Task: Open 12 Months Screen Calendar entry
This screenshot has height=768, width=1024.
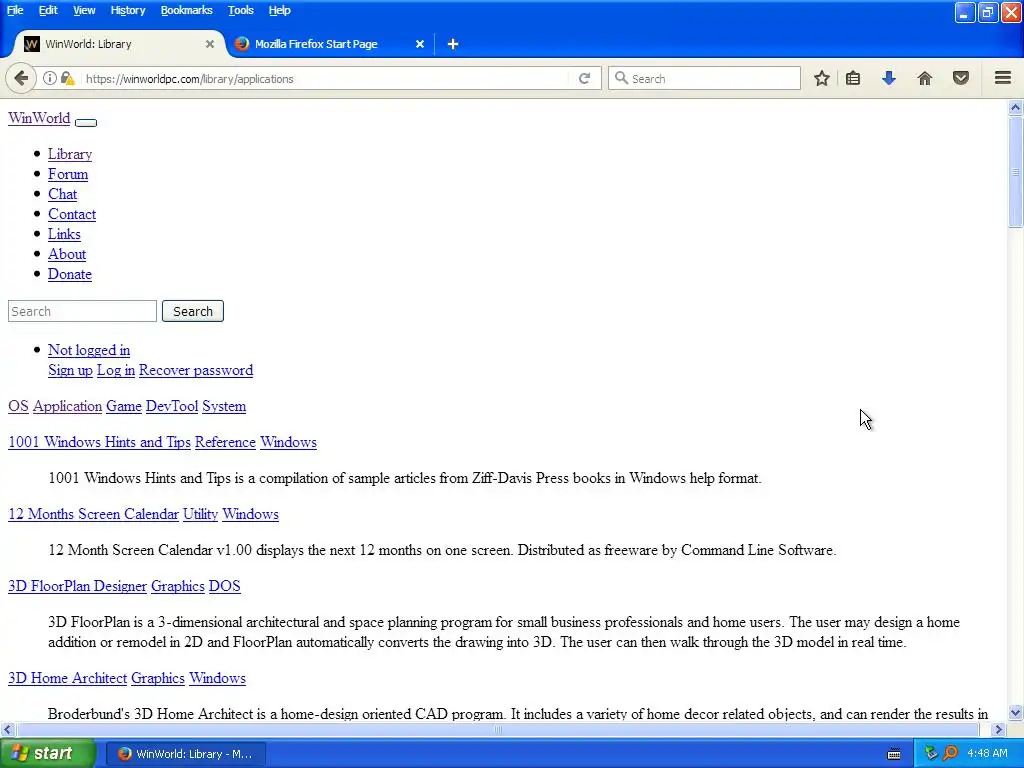Action: click(x=93, y=514)
